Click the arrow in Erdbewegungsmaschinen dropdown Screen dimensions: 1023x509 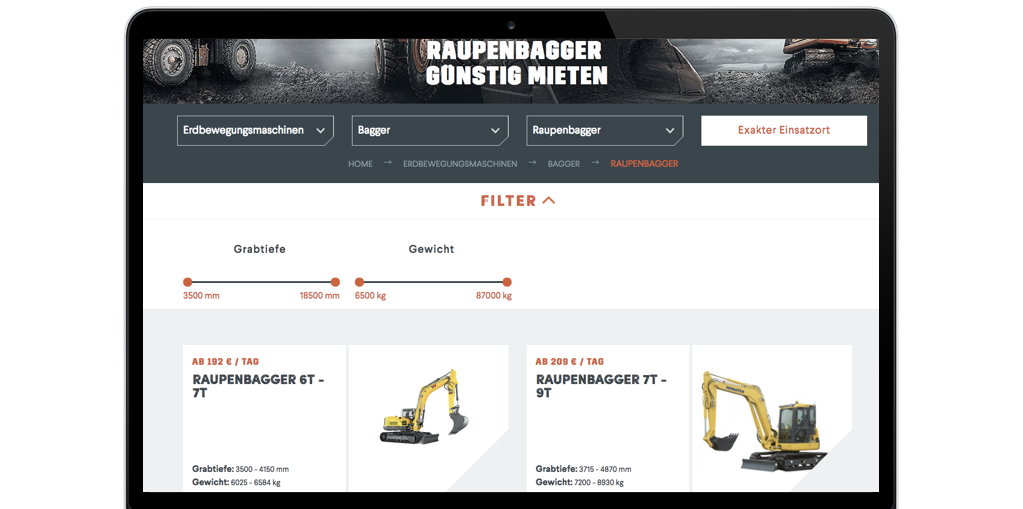tap(320, 131)
